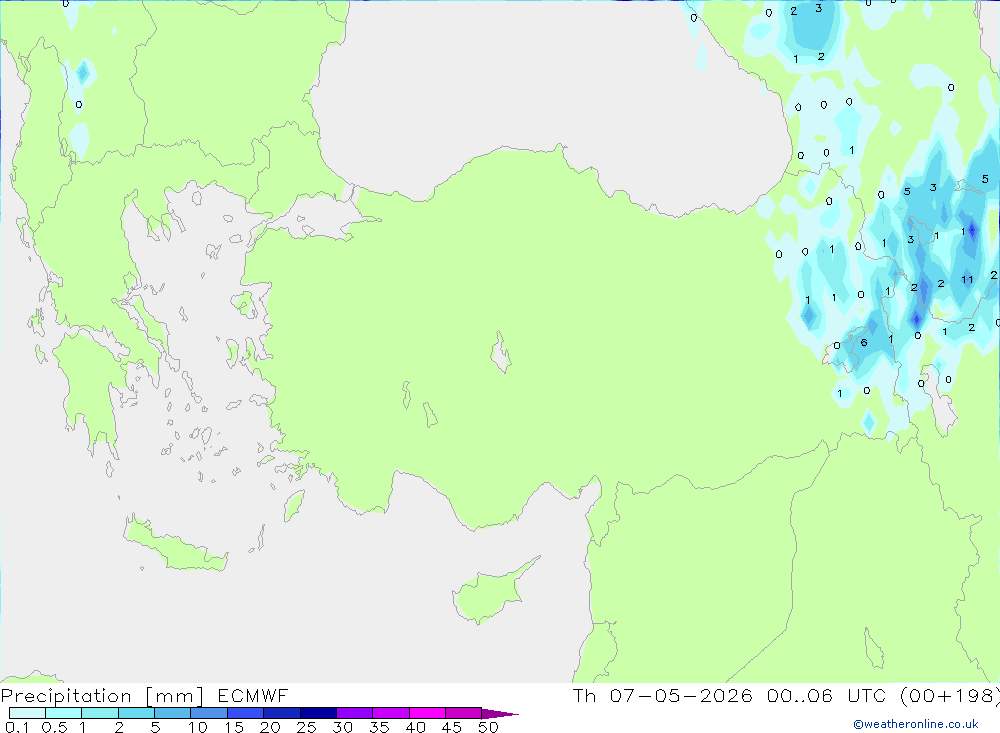Screen dimensions: 1000x733
Task: Click the legend scale label "15"
Action: coord(234,727)
